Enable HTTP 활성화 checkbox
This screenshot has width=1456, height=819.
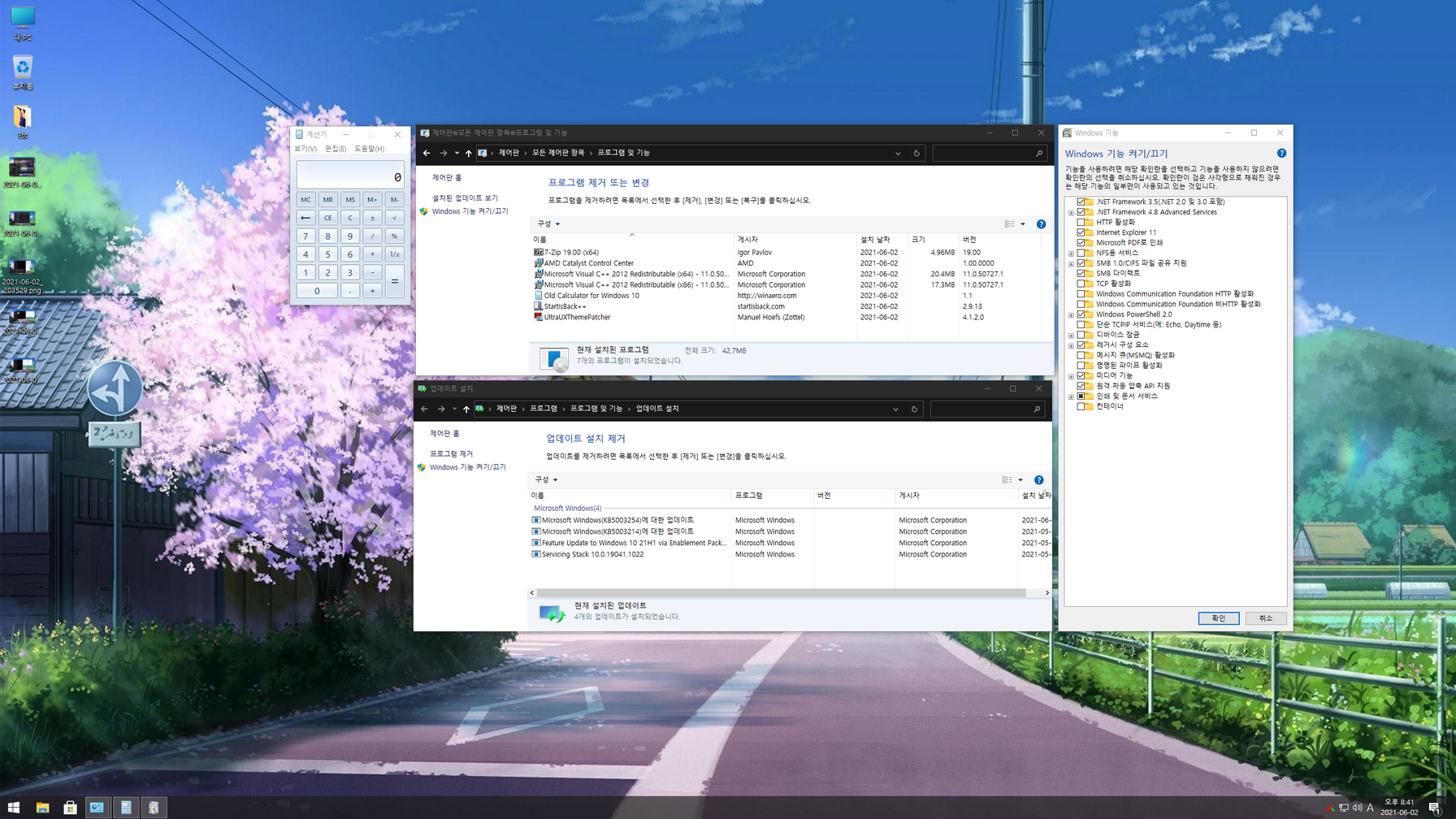click(1081, 222)
